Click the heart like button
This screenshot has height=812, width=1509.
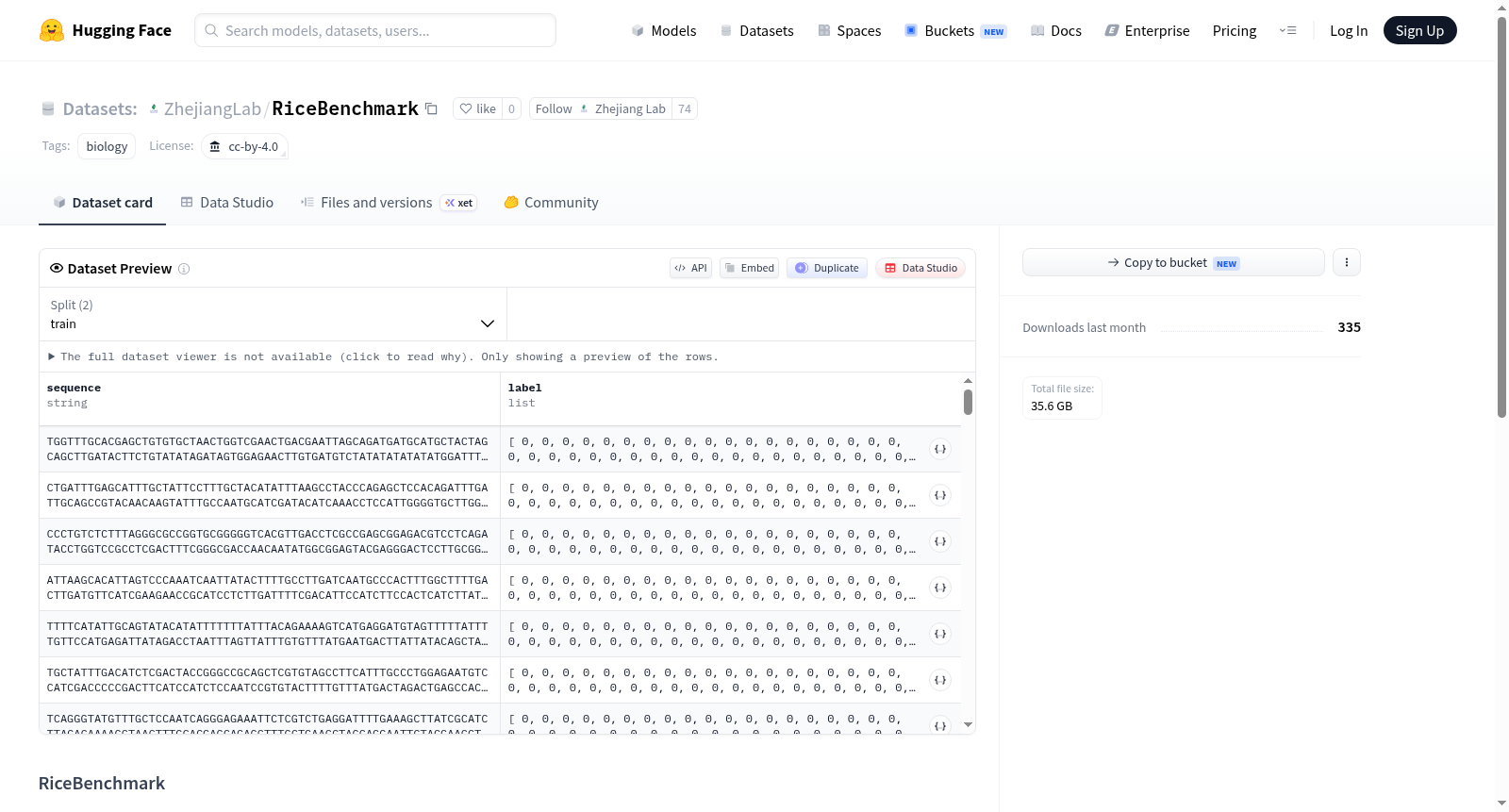[477, 108]
